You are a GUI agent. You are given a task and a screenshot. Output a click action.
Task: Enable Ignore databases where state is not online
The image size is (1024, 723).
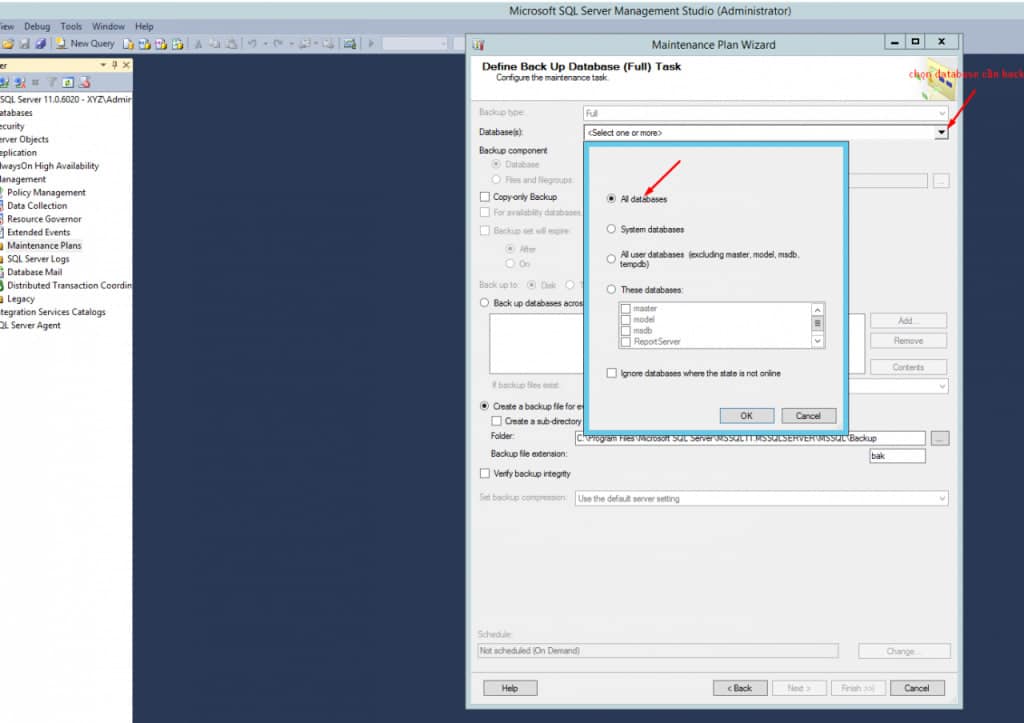pos(611,373)
